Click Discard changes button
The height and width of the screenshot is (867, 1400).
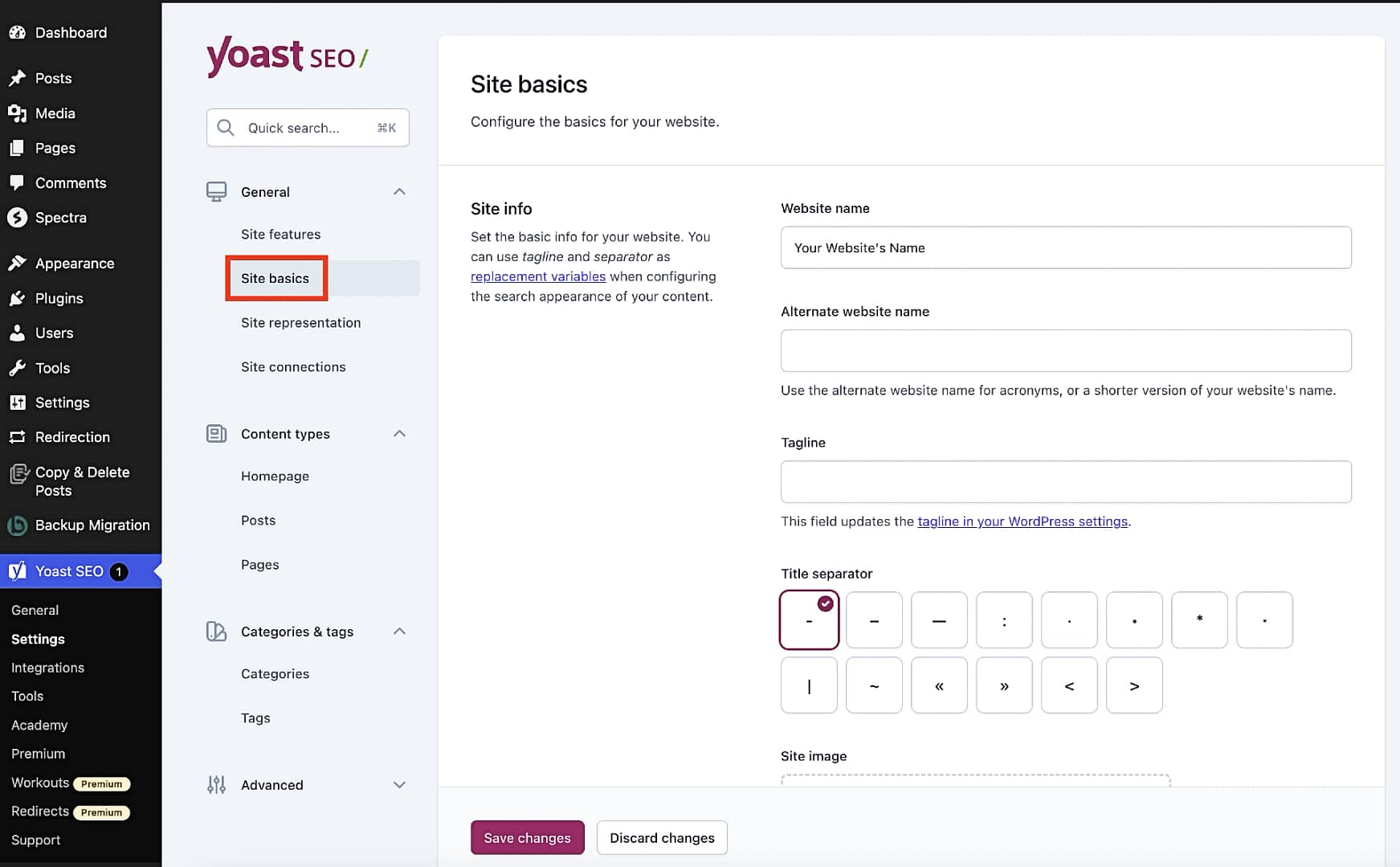[662, 838]
